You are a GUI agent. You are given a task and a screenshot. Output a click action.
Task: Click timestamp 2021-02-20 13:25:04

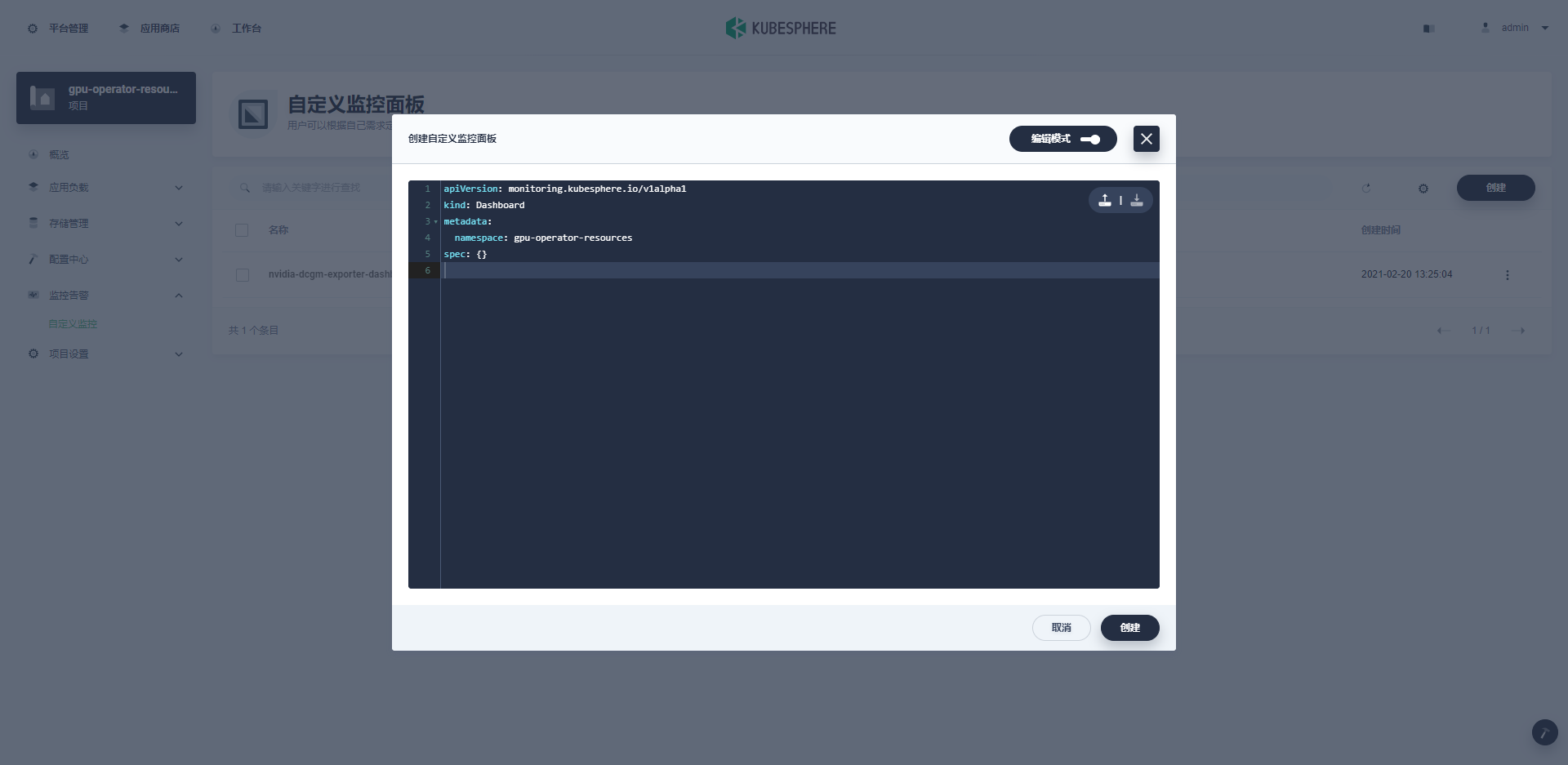coord(1406,274)
